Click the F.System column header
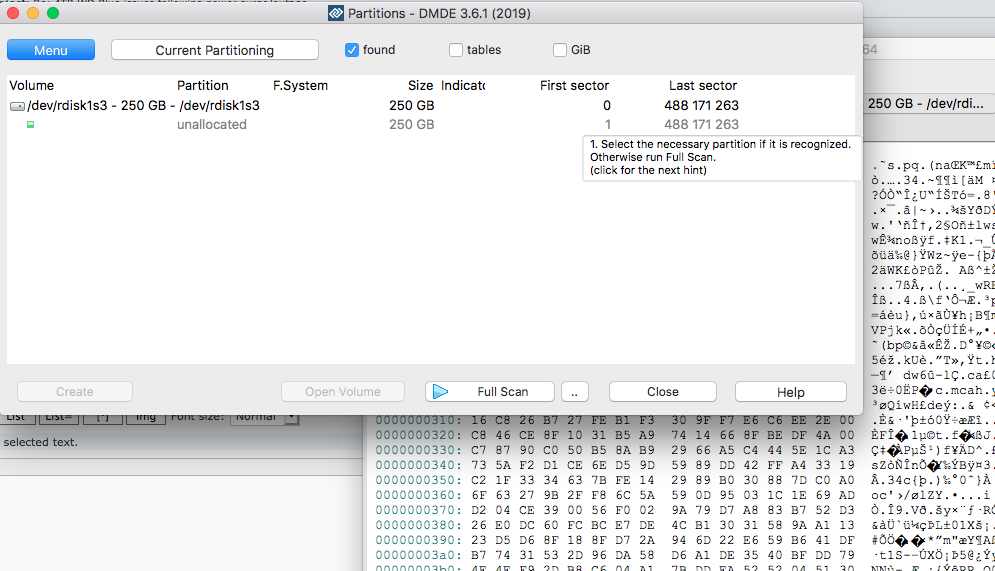The width and height of the screenshot is (995, 571). click(300, 86)
